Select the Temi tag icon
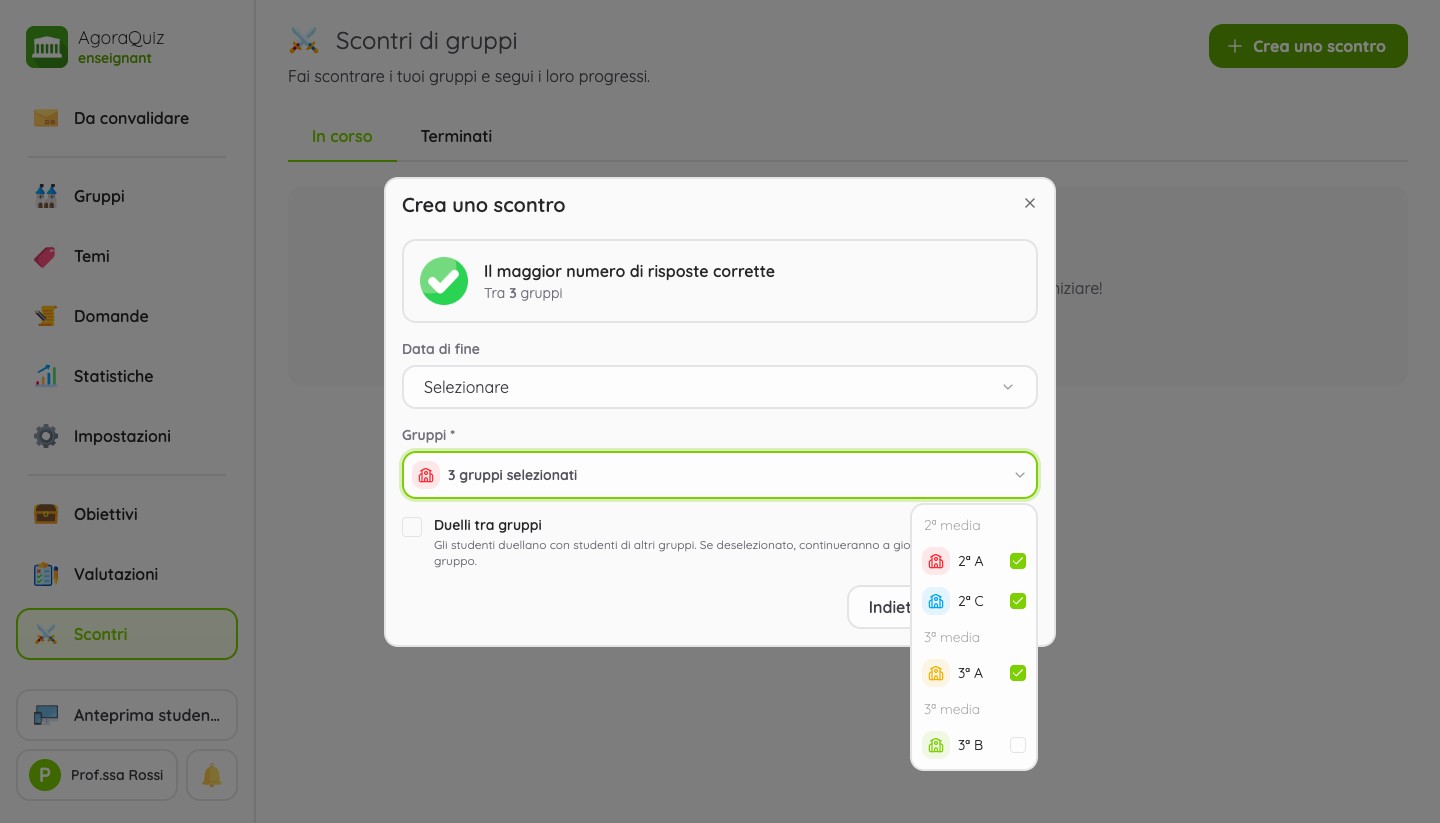The image size is (1440, 823). pos(46,256)
